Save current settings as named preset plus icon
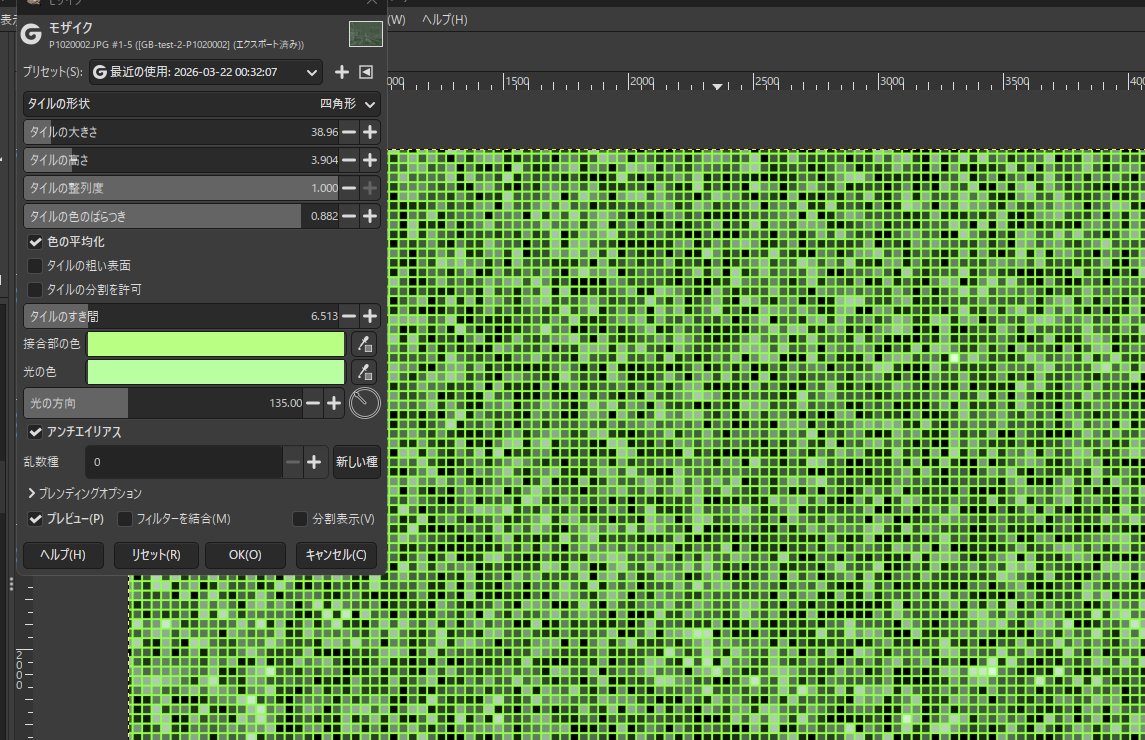Screen dimensions: 1145x740 pos(341,72)
